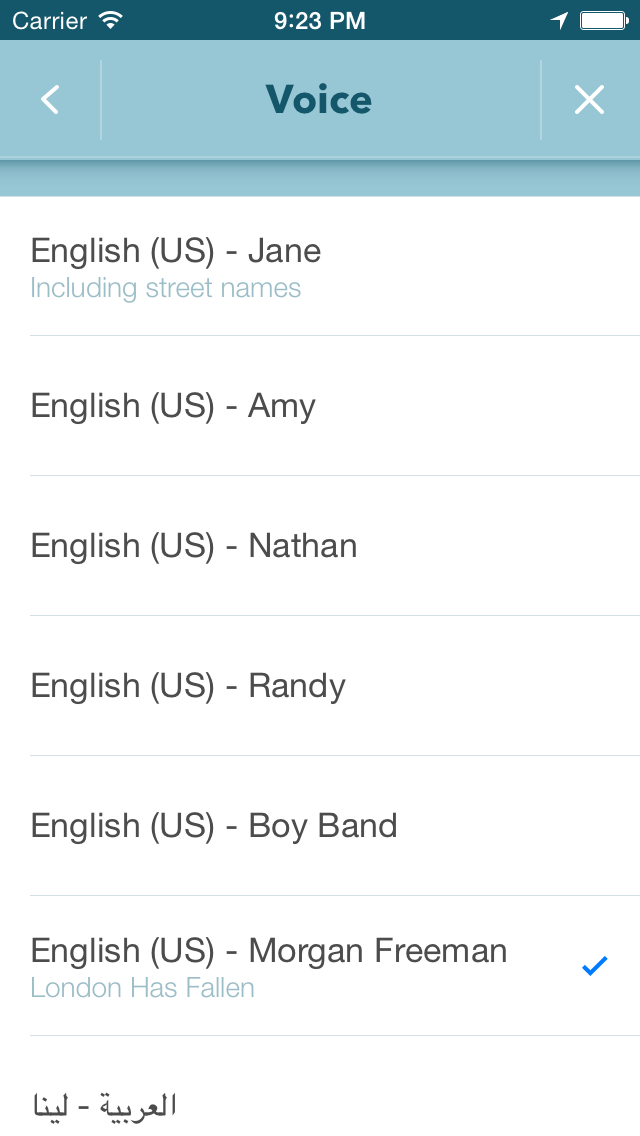
Task: Select English (US) - Jane voice
Action: [x=176, y=251]
